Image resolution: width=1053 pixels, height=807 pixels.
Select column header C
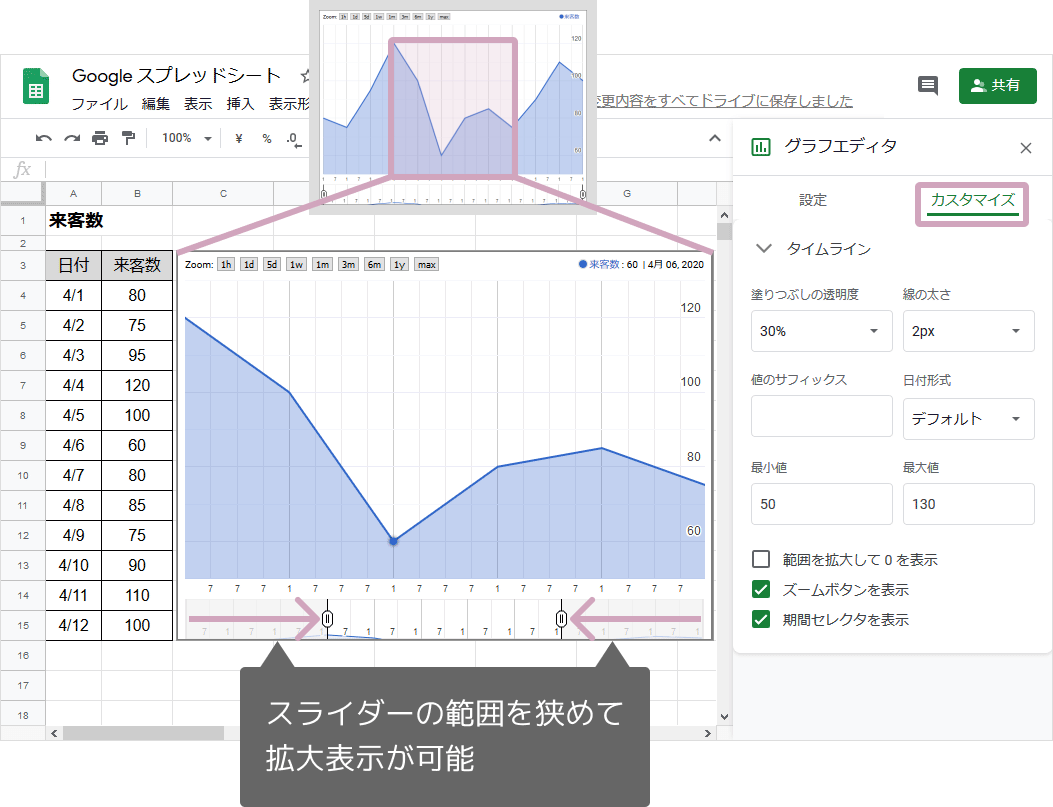[223, 193]
